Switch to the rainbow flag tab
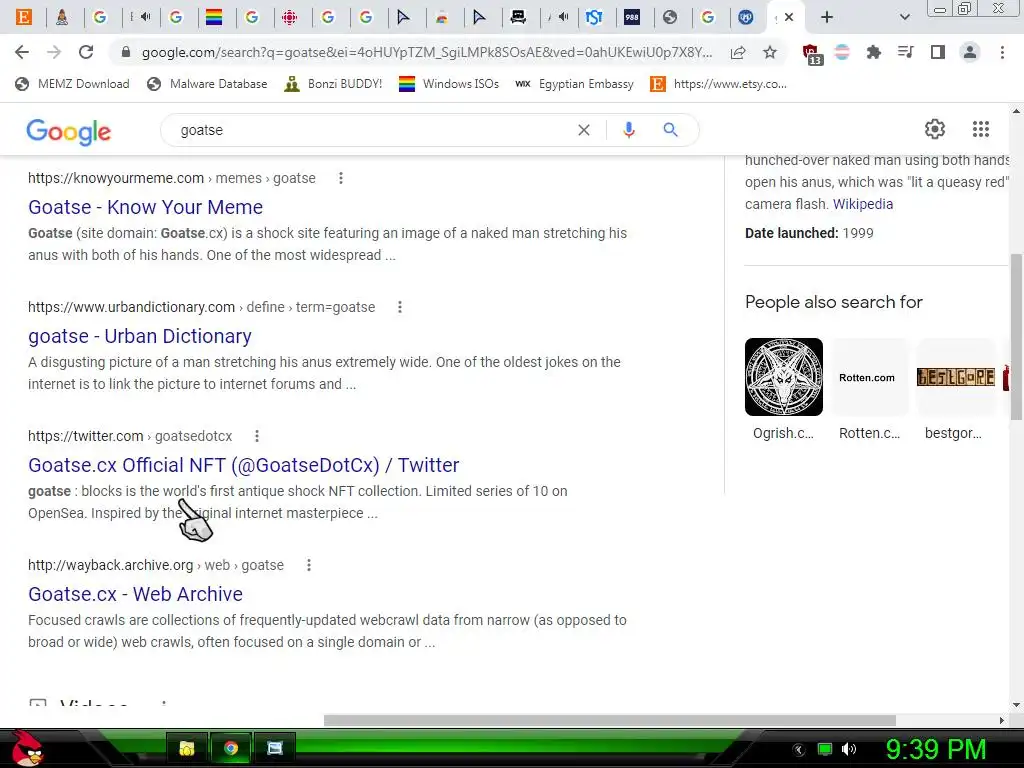Image resolution: width=1024 pixels, height=768 pixels. click(x=214, y=17)
